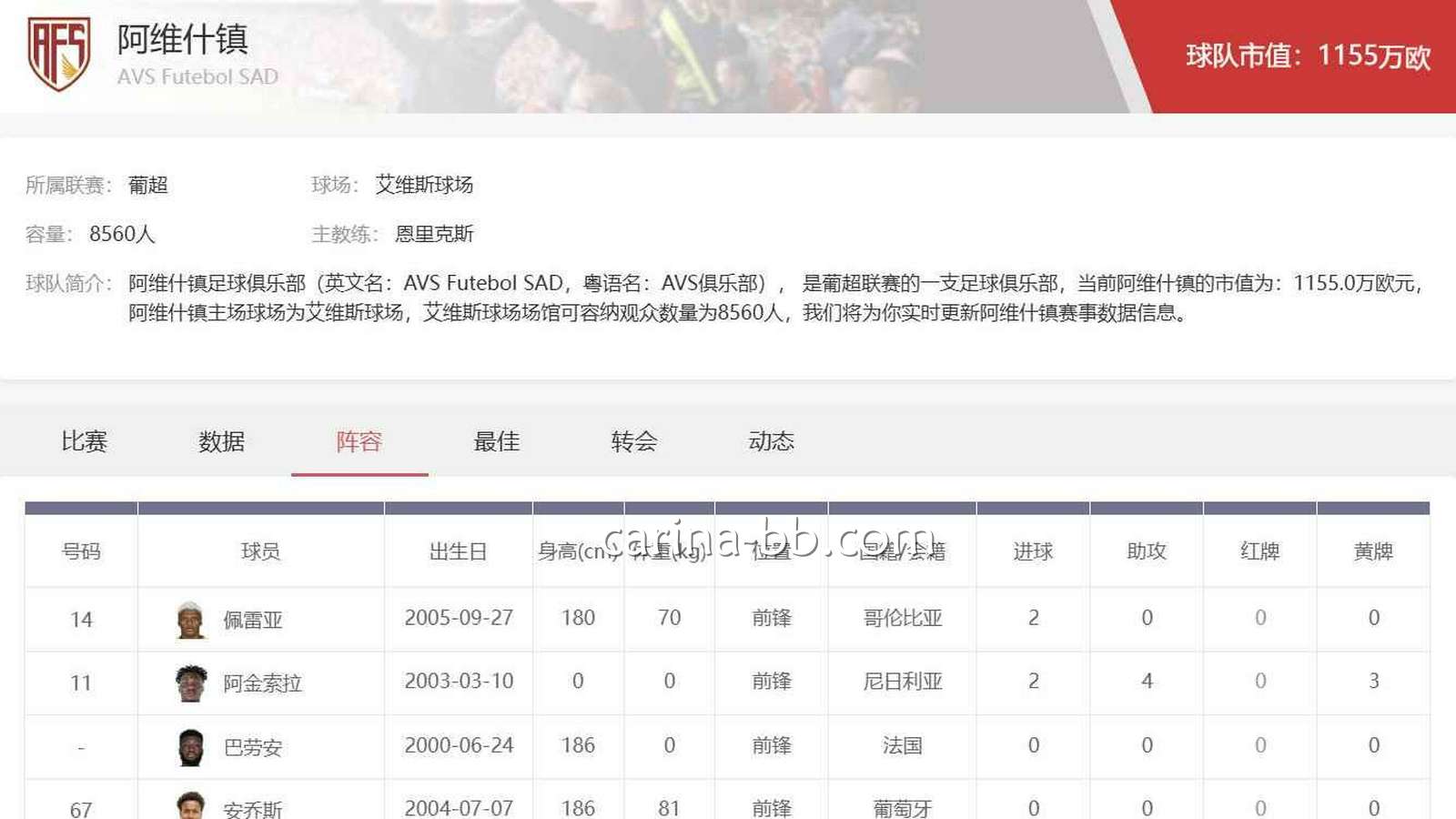
Task: Click the 号码 column header
Action: [81, 551]
